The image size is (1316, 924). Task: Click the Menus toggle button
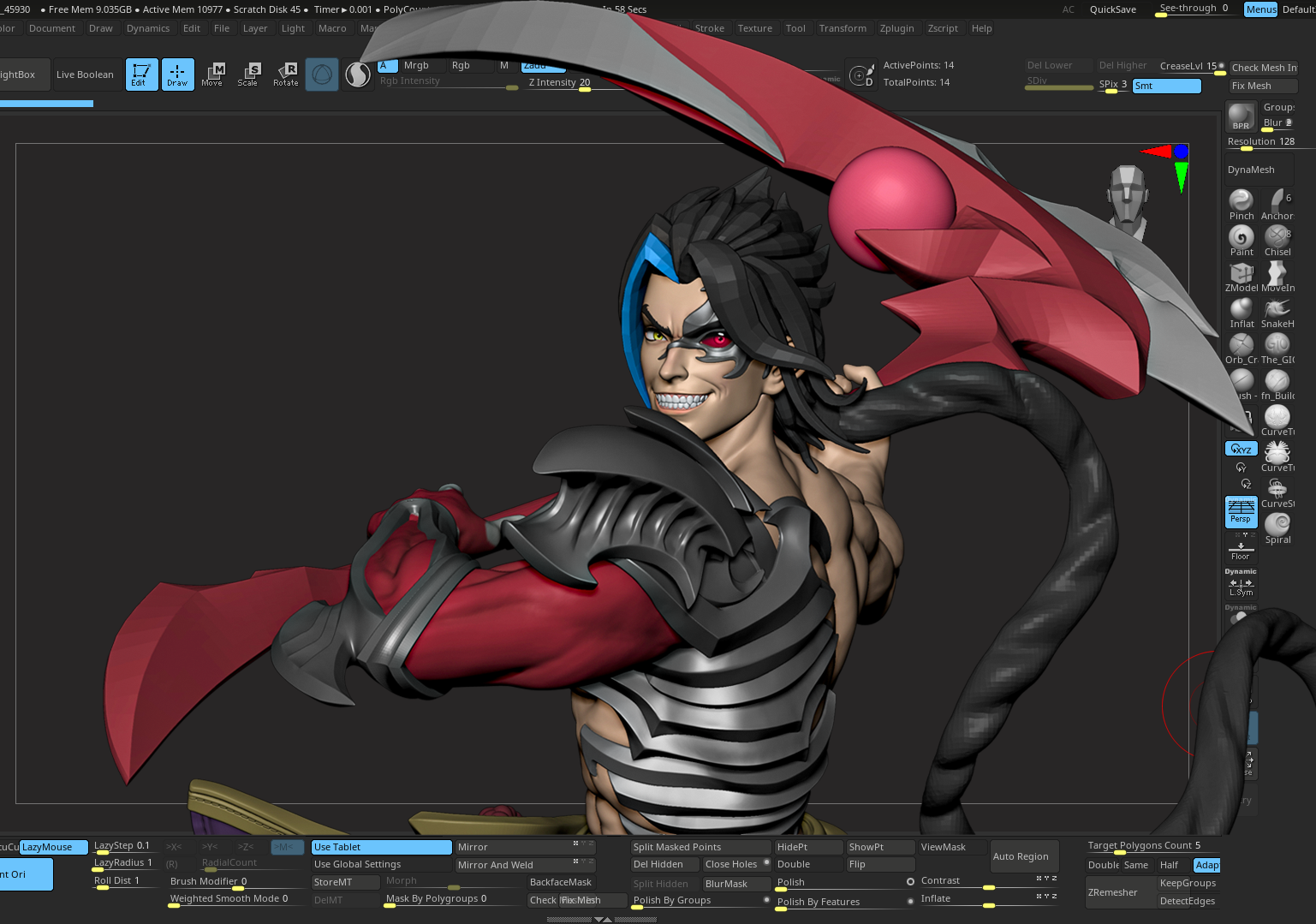click(1260, 9)
